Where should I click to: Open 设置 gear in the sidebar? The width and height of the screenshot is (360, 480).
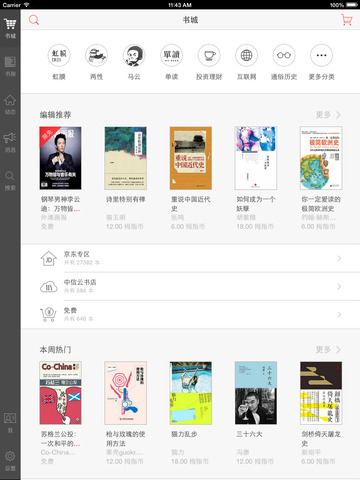pos(10,461)
